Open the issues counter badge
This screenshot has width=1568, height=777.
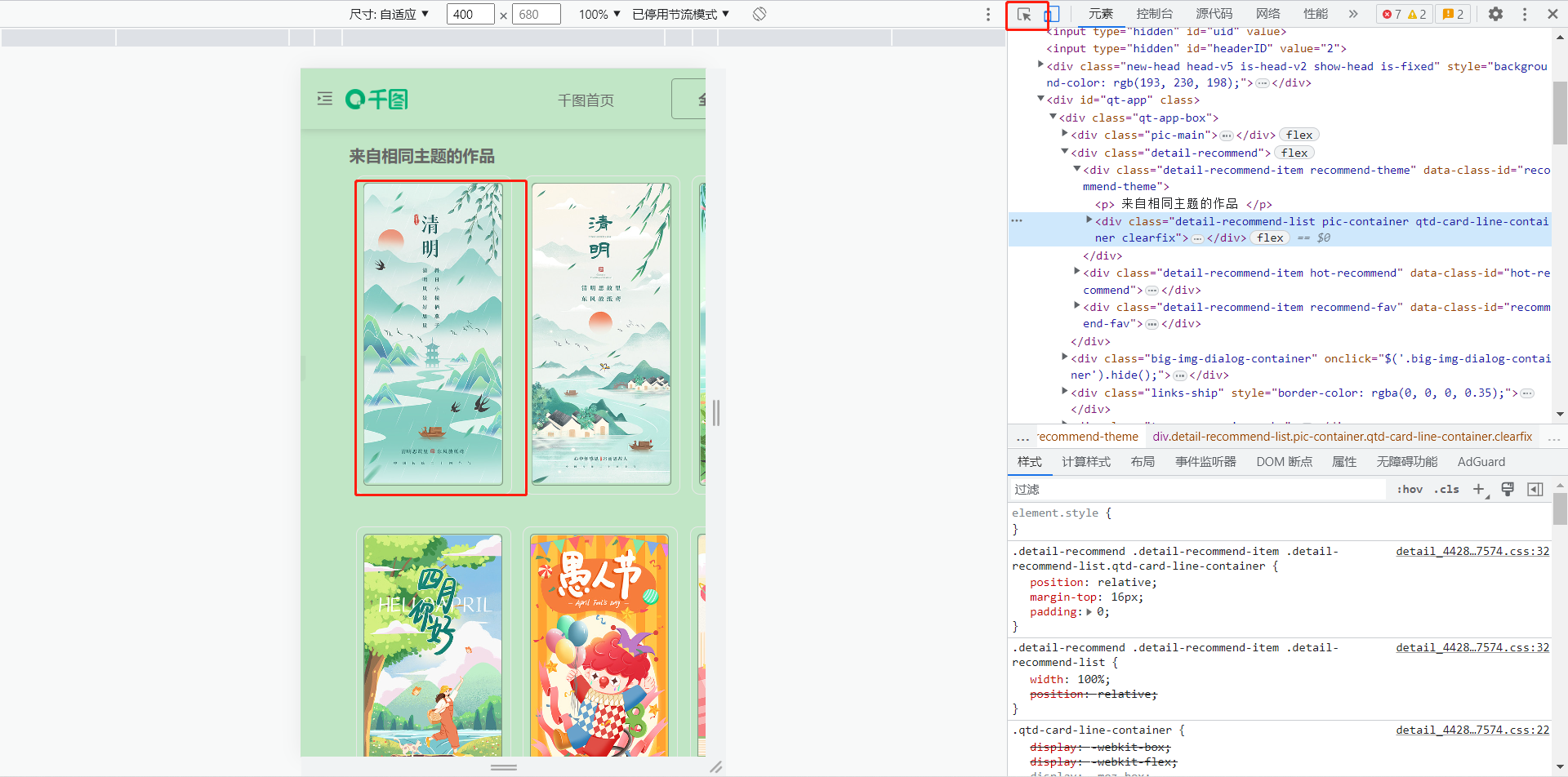tap(1454, 14)
